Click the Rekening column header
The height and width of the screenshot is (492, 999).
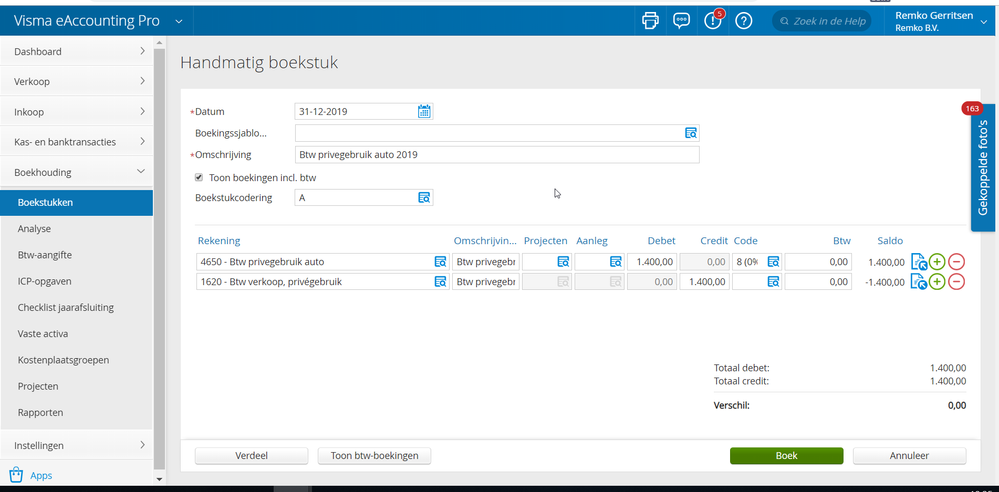(x=219, y=241)
